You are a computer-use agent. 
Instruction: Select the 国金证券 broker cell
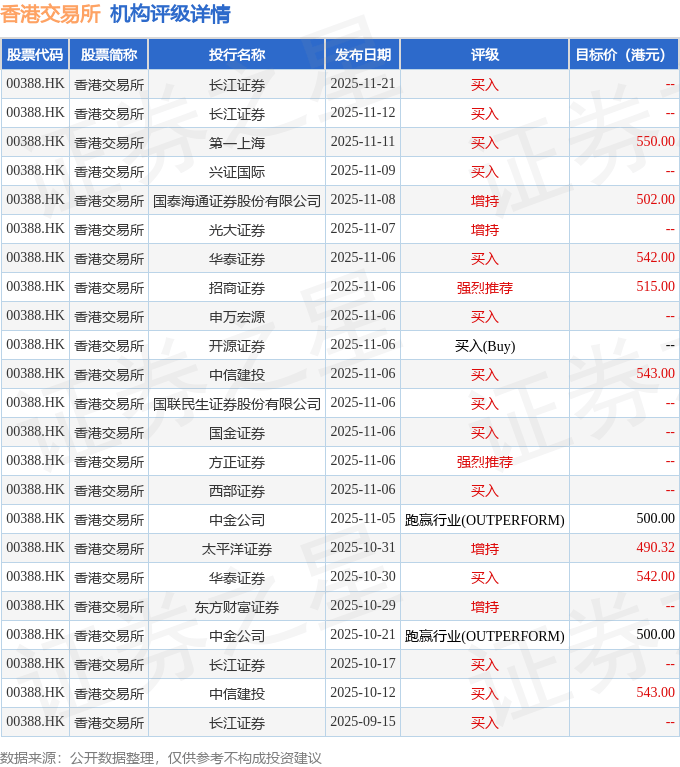tap(237, 433)
